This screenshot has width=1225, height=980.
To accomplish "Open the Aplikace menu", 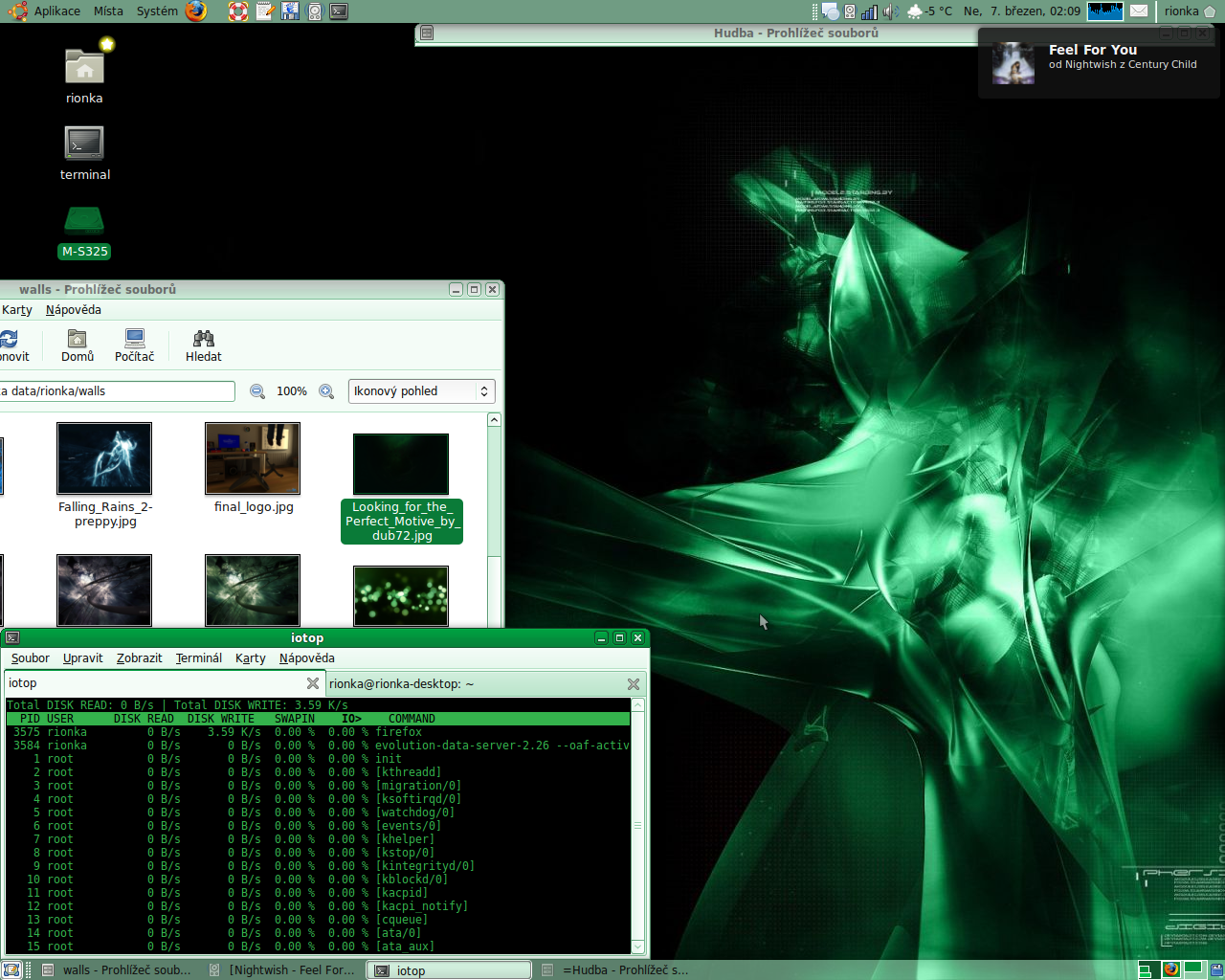I will tap(57, 11).
